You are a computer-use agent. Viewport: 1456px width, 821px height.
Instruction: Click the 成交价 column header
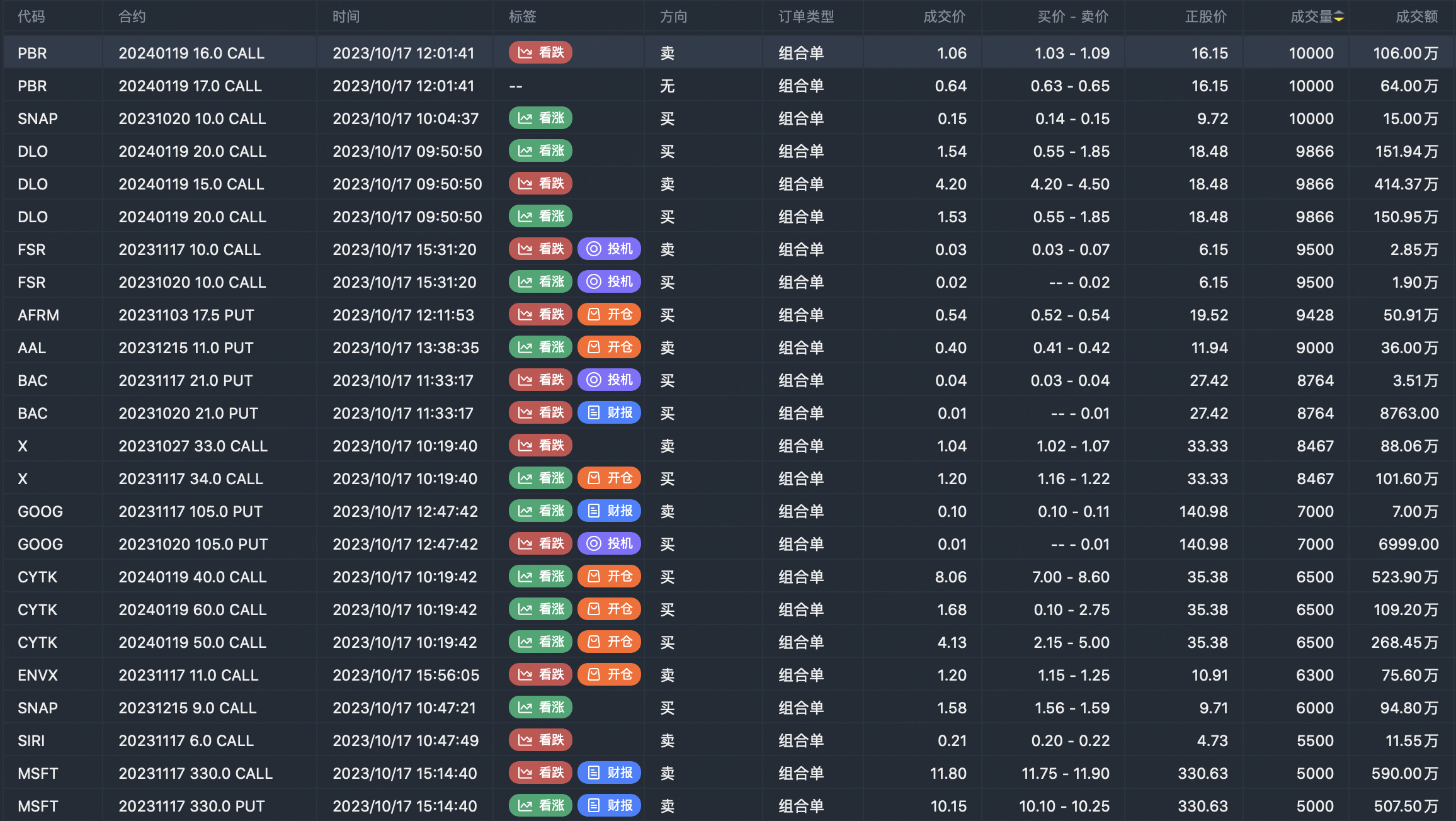pyautogui.click(x=945, y=16)
